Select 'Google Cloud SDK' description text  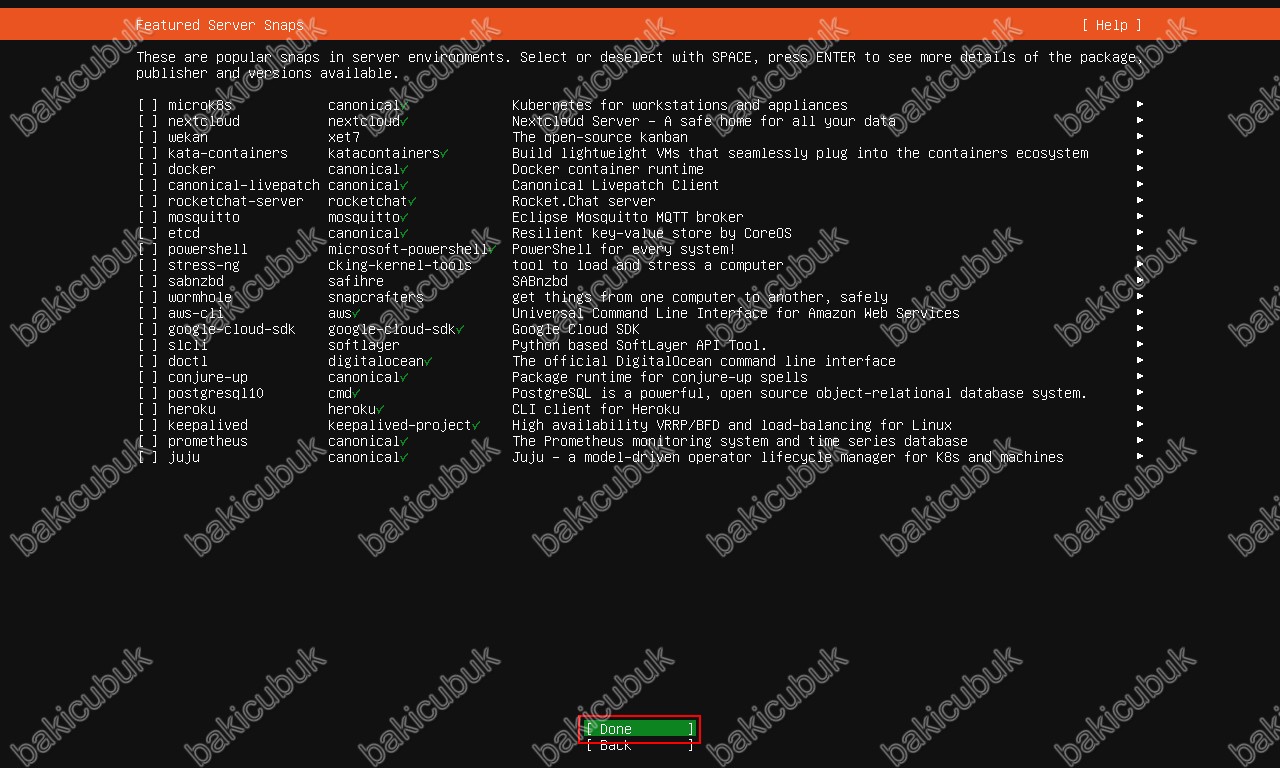click(576, 329)
